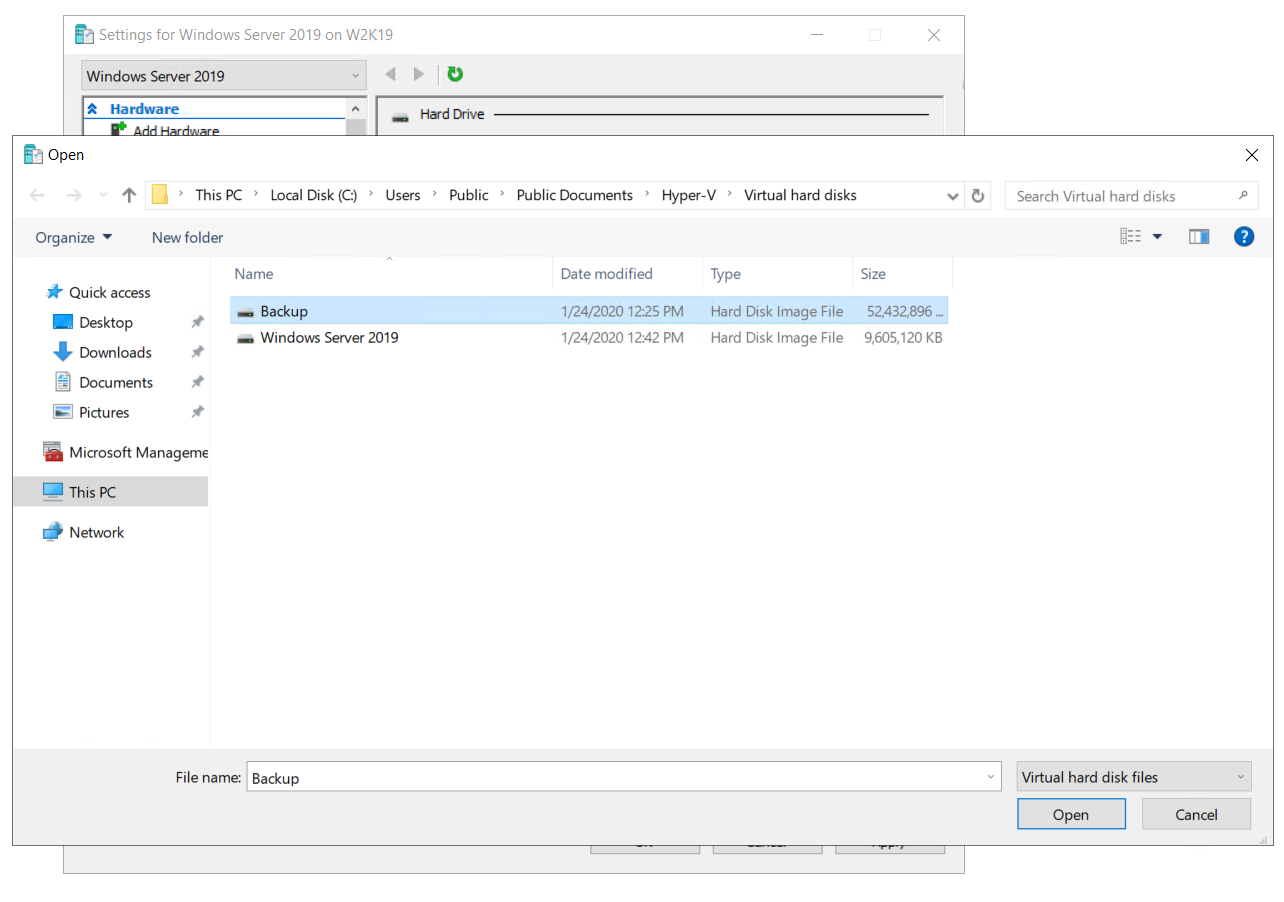Click the change view layout icon

coord(1131,237)
